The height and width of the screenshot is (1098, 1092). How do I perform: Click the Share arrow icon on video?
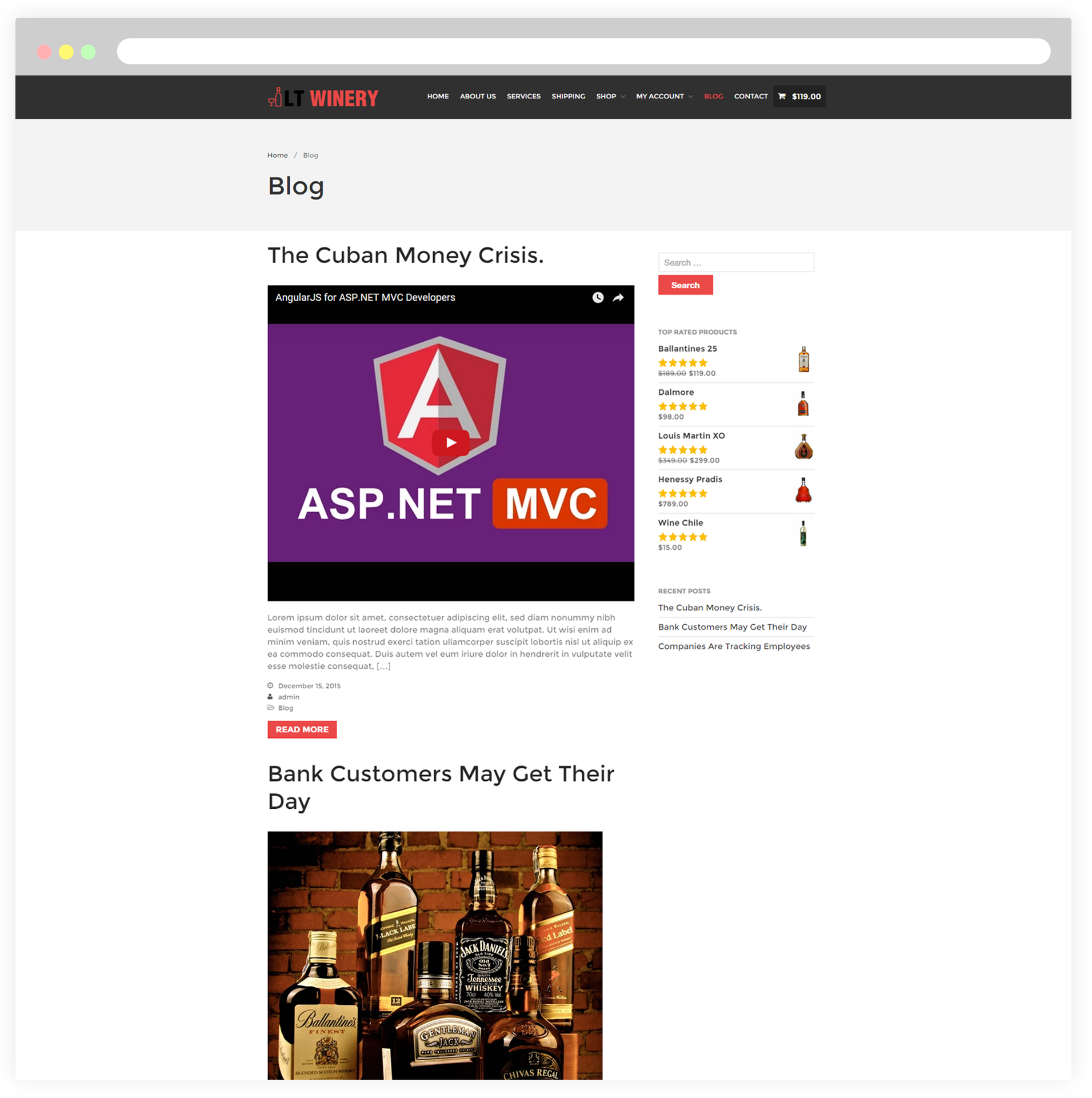coord(618,297)
